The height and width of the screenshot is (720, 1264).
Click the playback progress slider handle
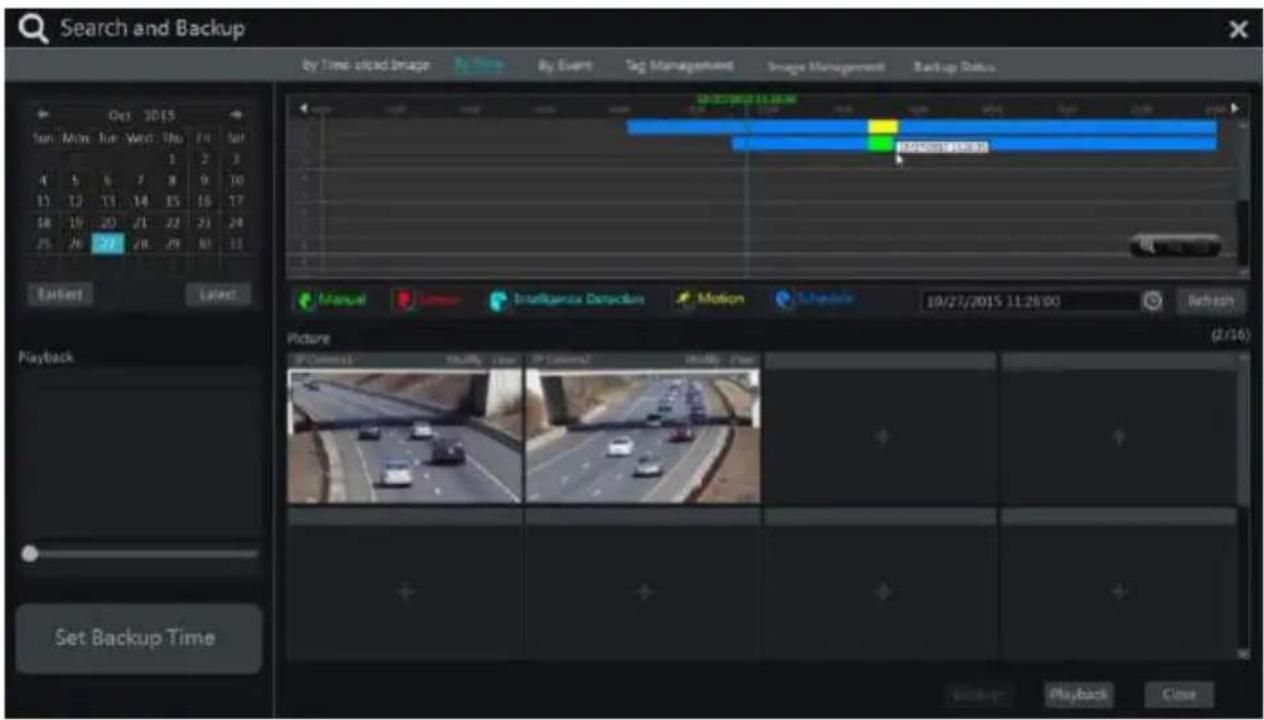30,553
